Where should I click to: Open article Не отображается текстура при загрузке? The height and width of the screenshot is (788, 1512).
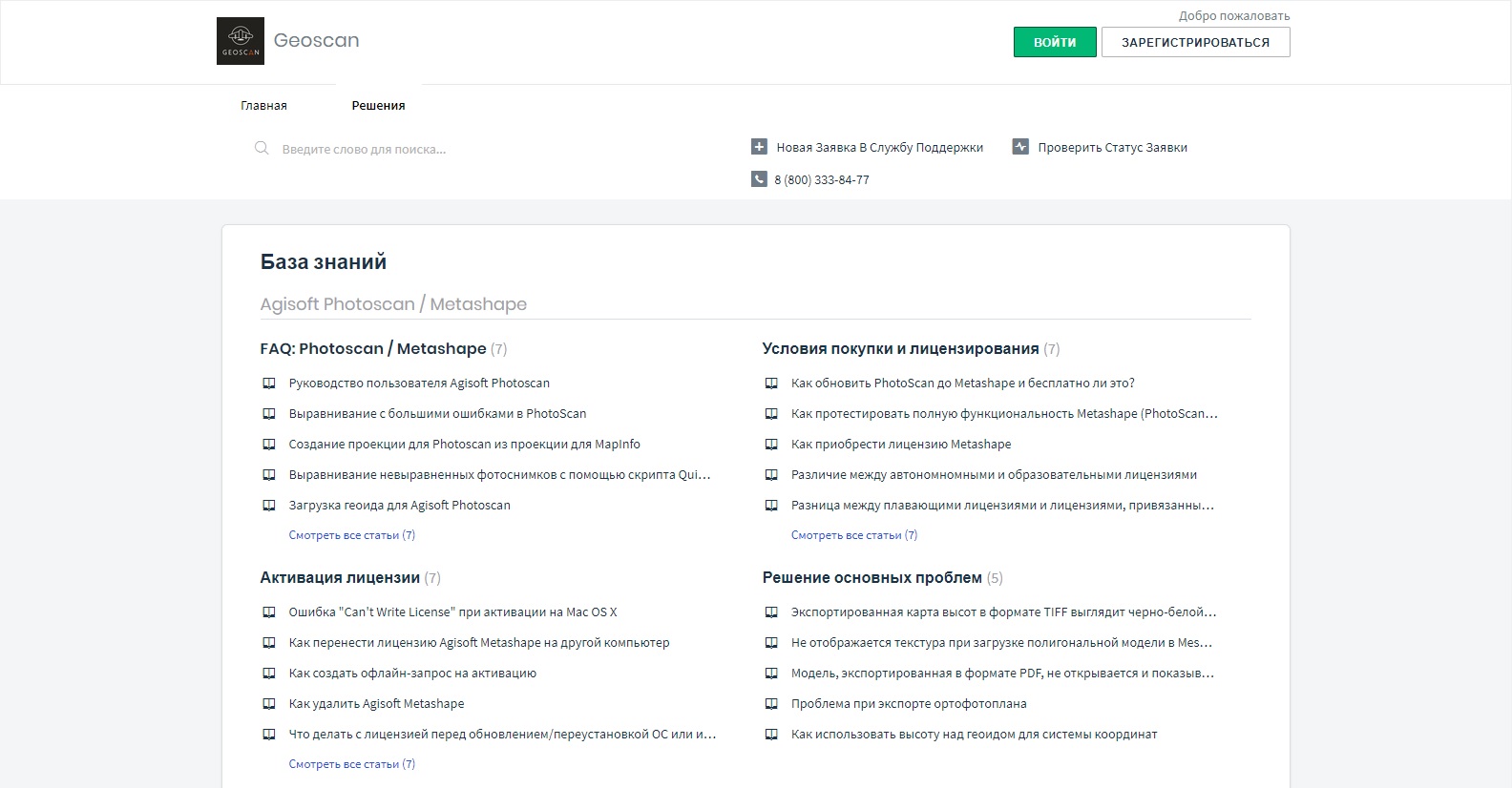click(1001, 643)
